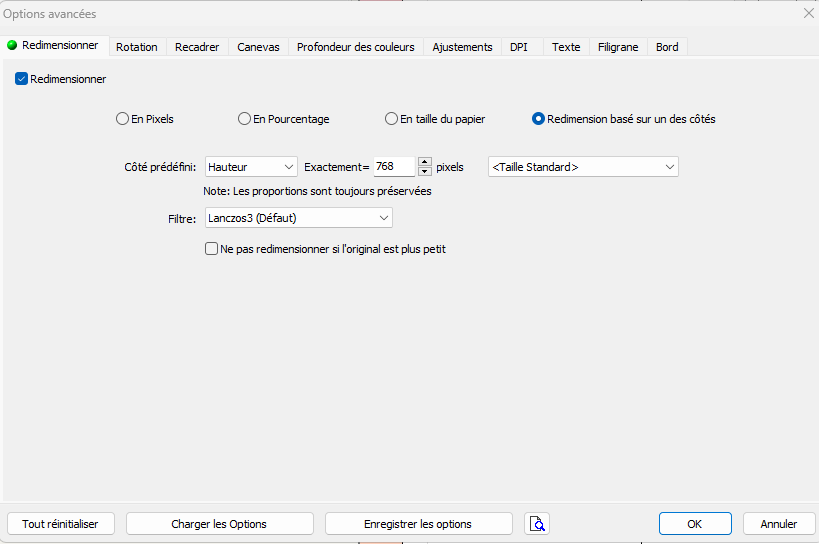Go to the 'Profondeur des couleurs' tab

[x=355, y=47]
